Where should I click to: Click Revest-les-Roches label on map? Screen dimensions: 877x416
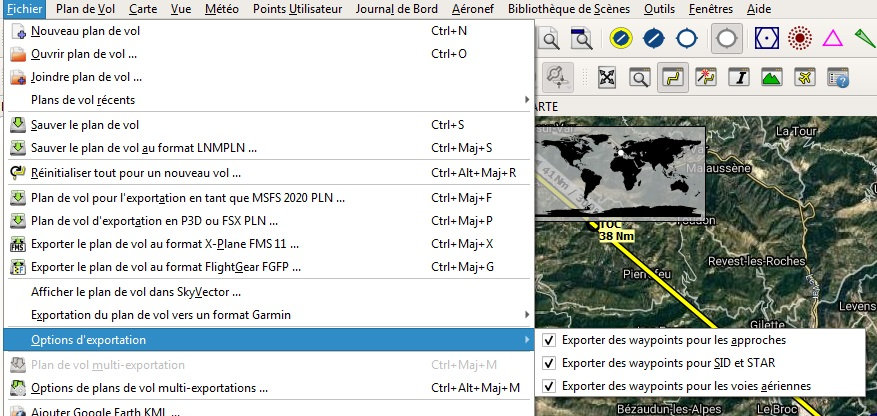[756, 261]
